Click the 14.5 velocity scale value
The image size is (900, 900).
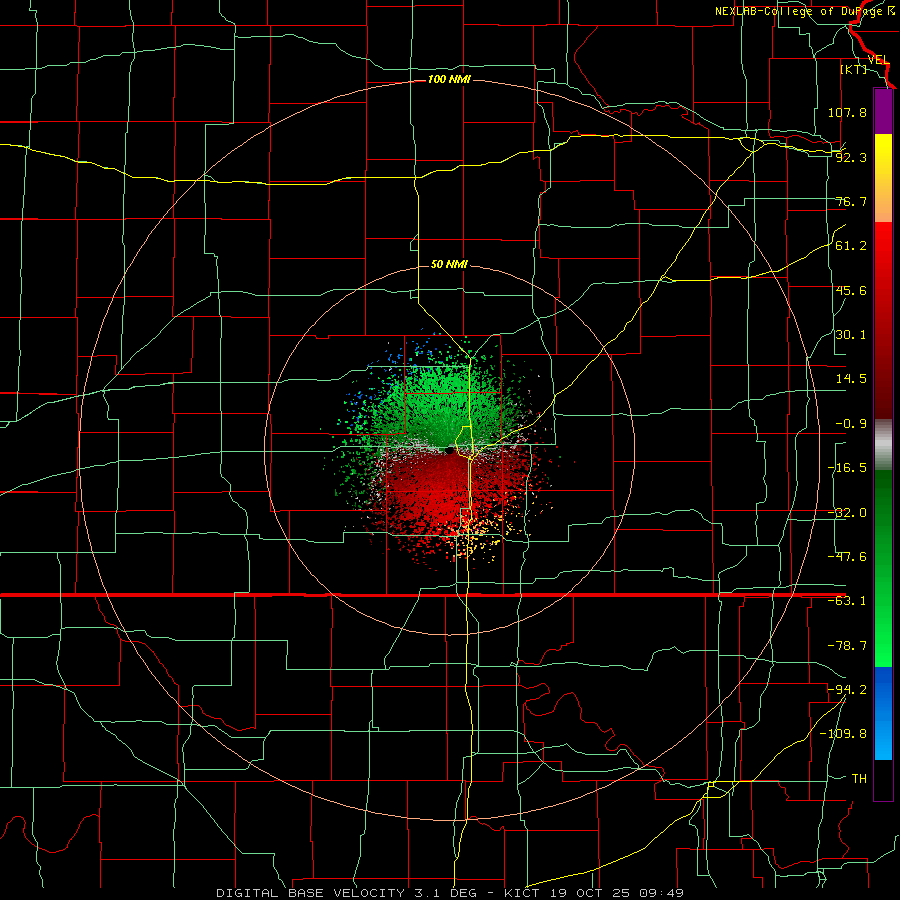tap(851, 379)
